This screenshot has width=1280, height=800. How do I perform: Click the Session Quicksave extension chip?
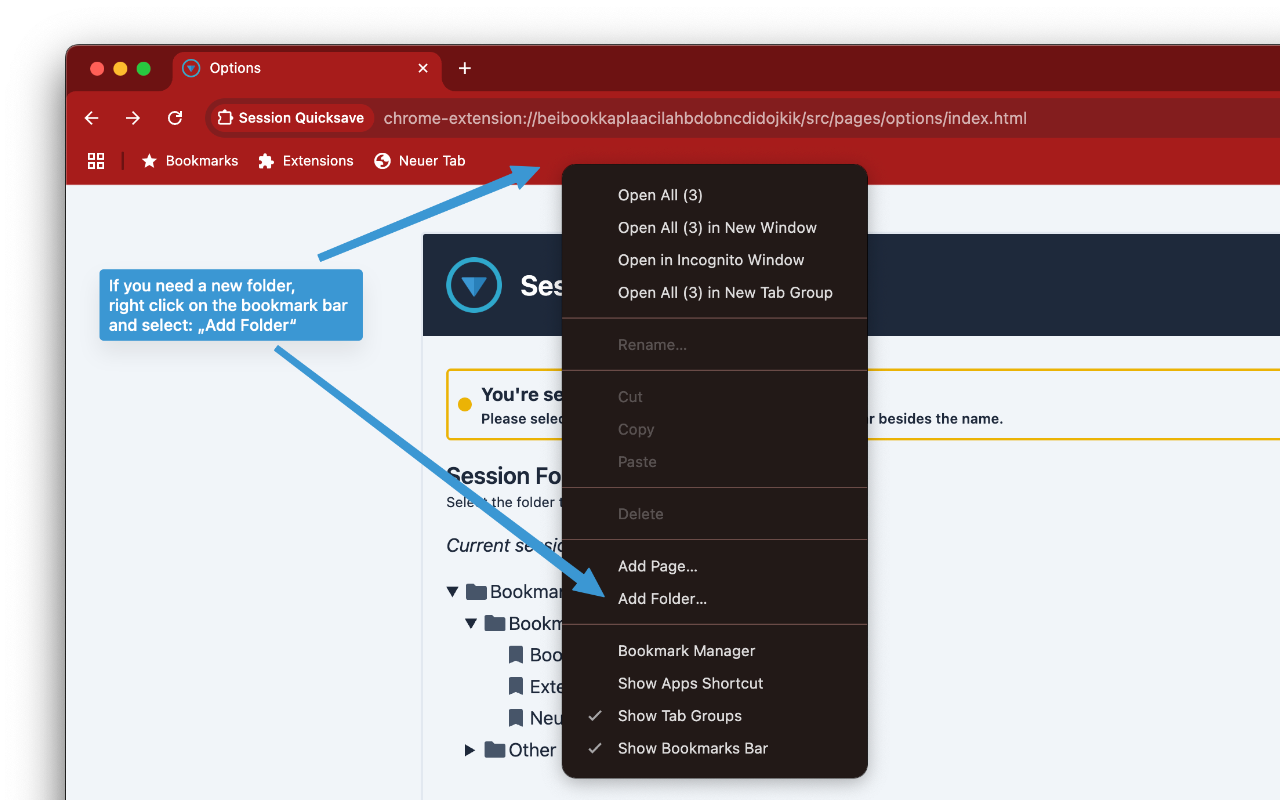(x=291, y=118)
